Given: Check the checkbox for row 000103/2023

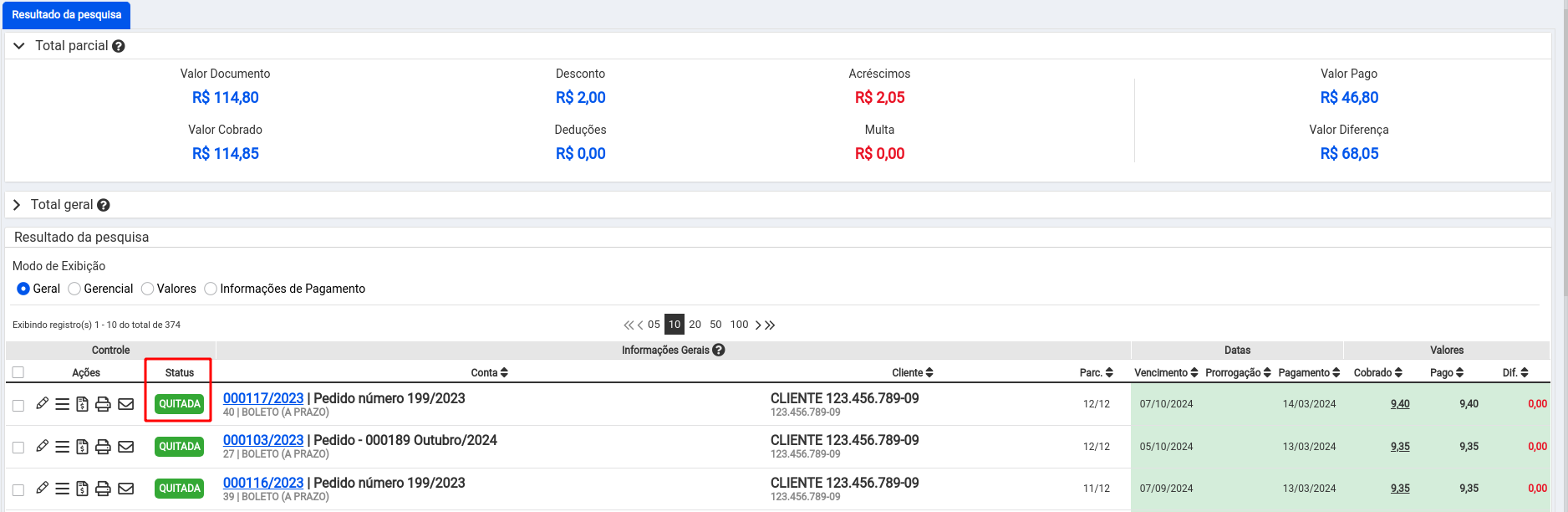Looking at the screenshot, I should coord(18,448).
